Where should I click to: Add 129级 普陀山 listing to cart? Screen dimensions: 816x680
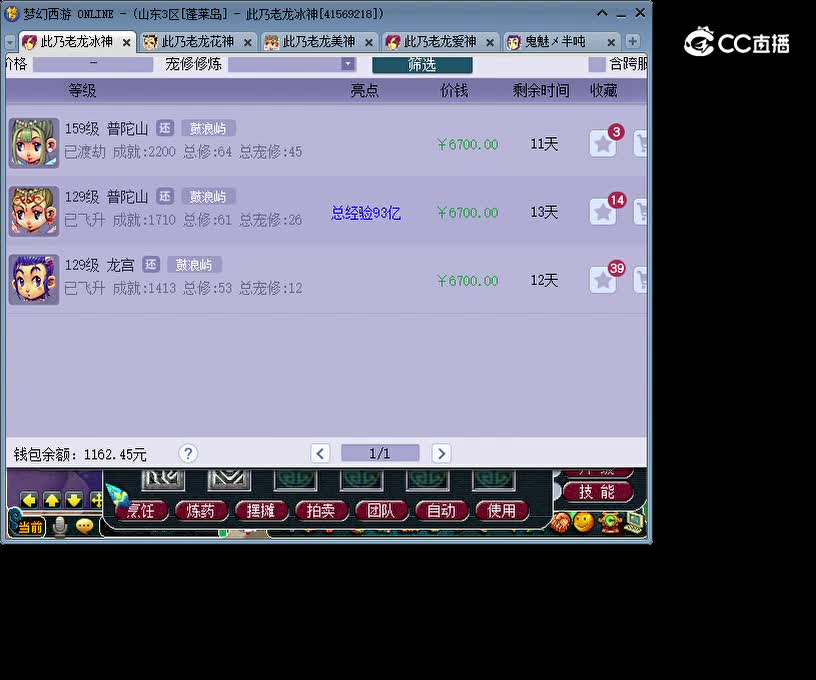coord(641,212)
